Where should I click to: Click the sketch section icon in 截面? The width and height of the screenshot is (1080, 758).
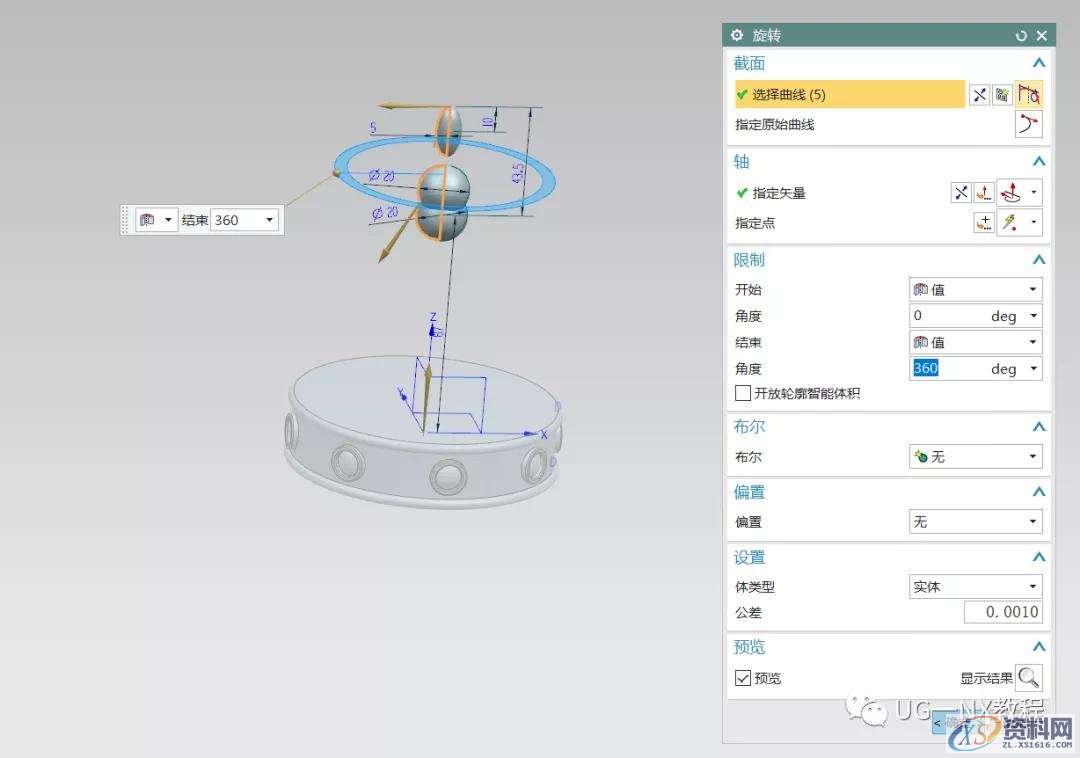(1003, 95)
